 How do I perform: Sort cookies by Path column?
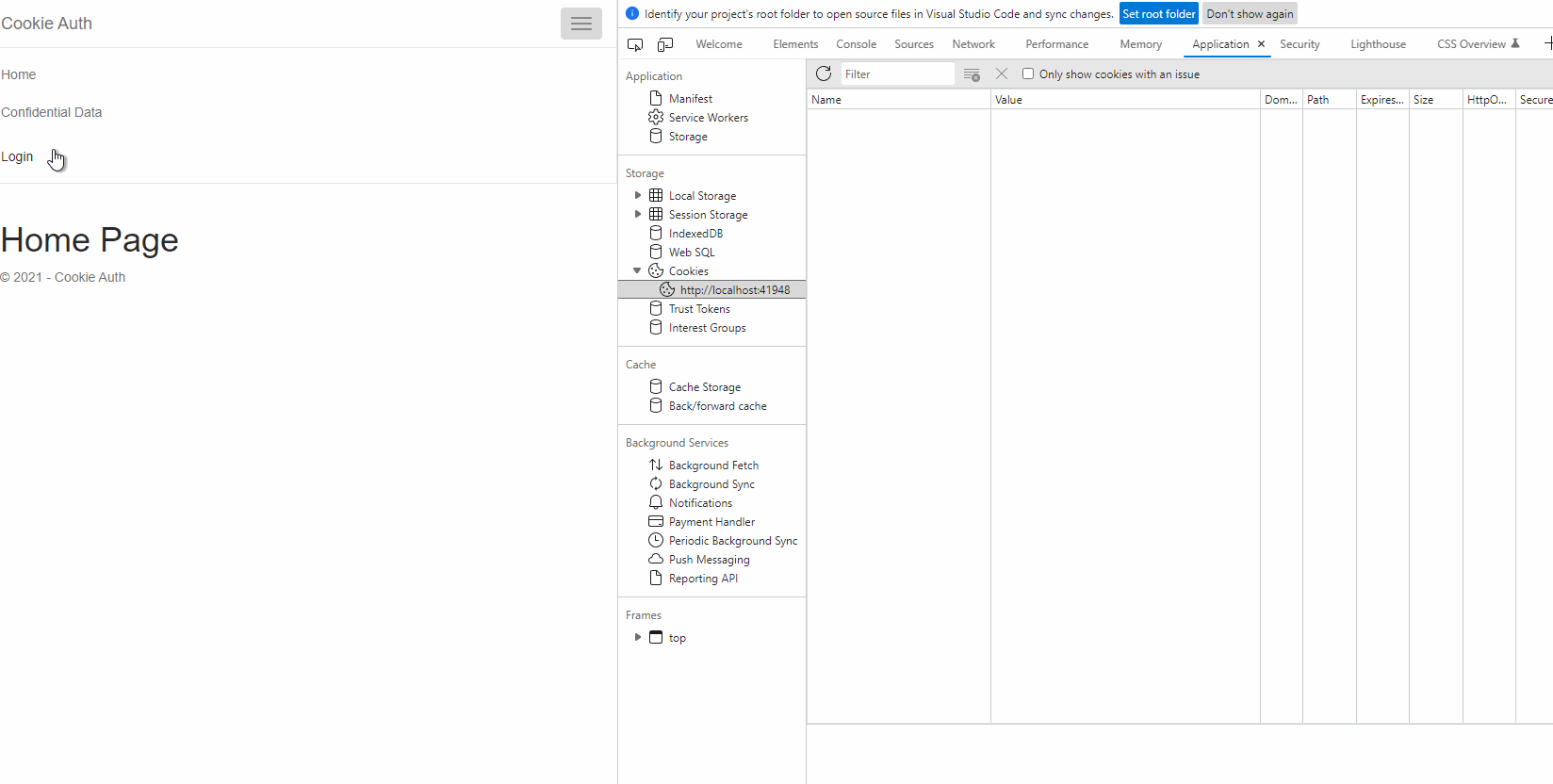click(1330, 99)
